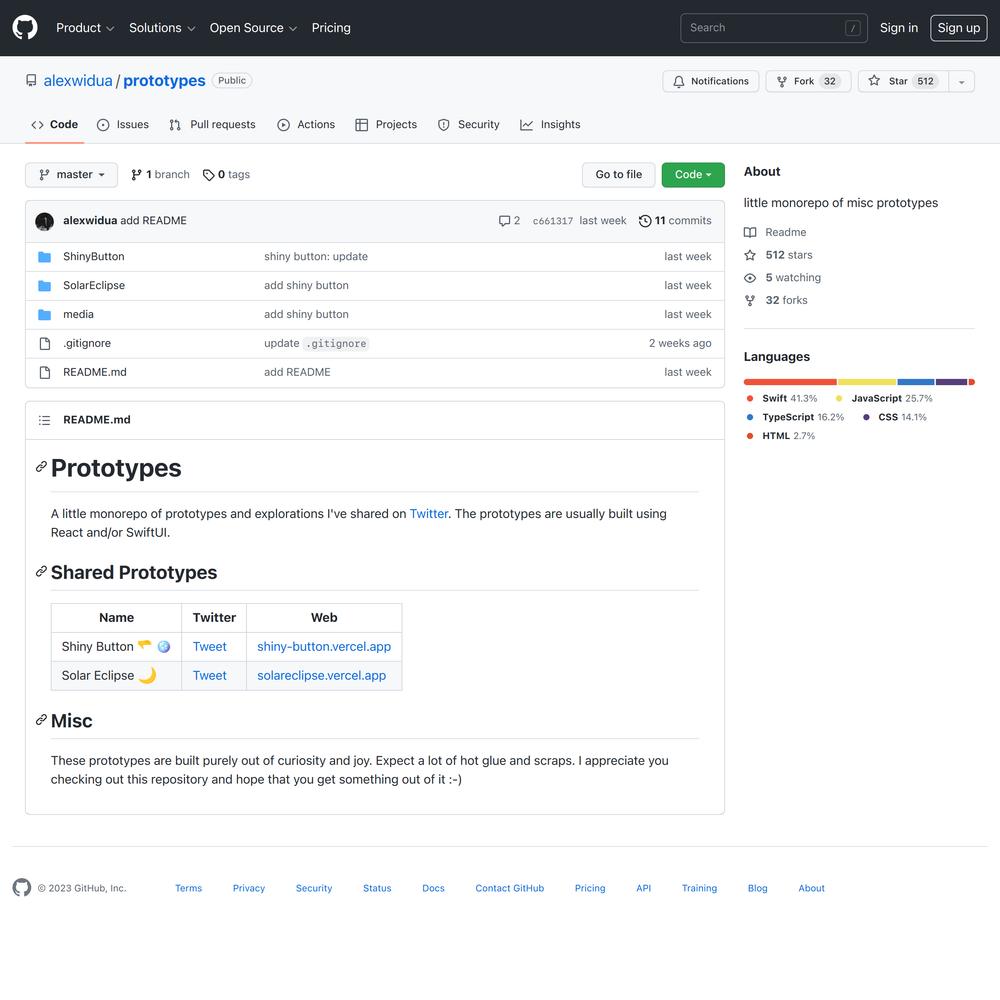Click anchor link icon beside Misc heading
1000x1000 pixels.
41,720
